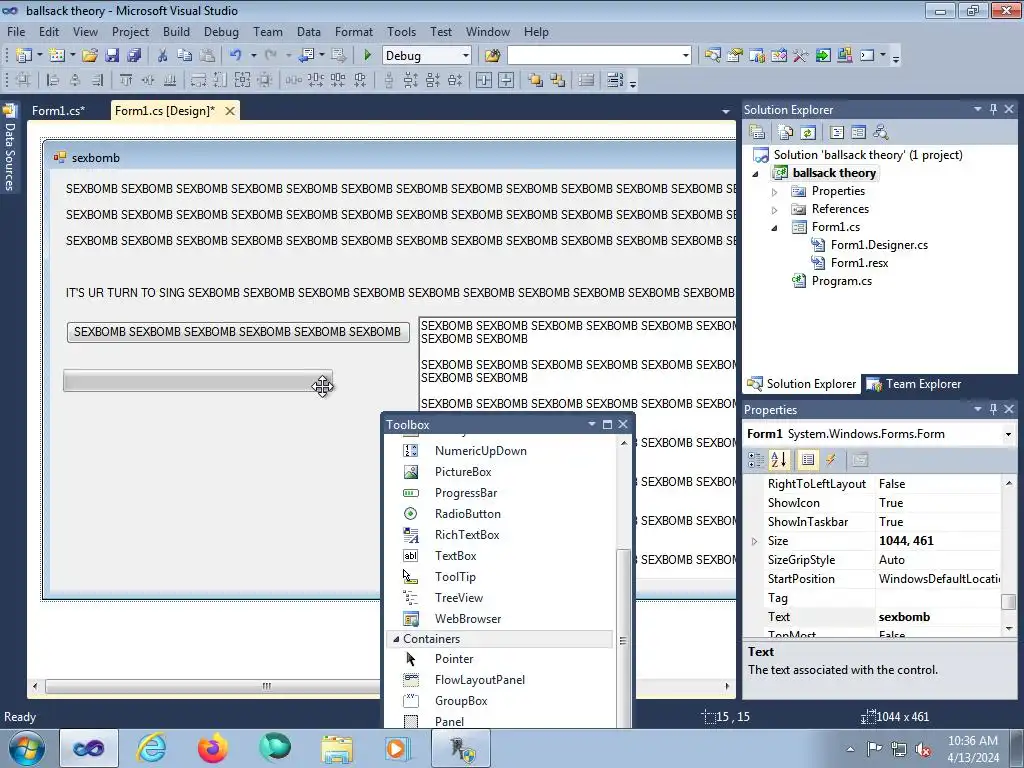This screenshot has width=1024, height=768.
Task: Maximize the floating Toolbox window
Action: pos(607,424)
